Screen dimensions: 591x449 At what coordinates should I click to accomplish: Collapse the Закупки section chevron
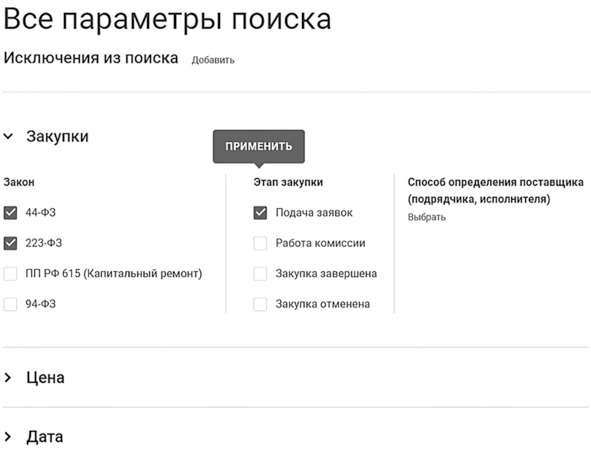[x=8, y=136]
